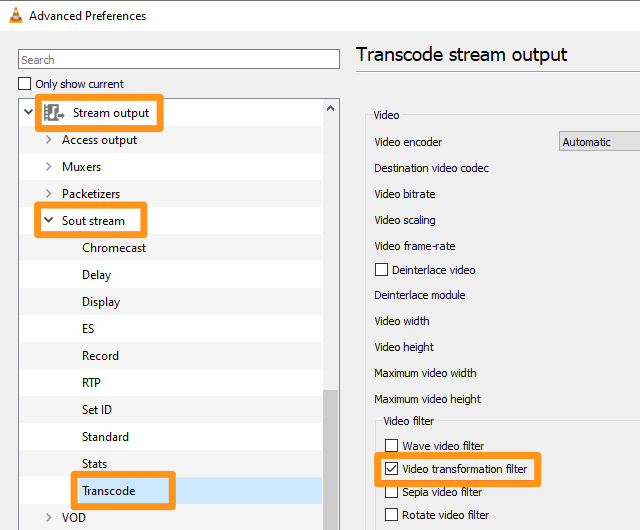Uncheck the Video transformation filter checkbox
The height and width of the screenshot is (530, 640).
[391, 469]
